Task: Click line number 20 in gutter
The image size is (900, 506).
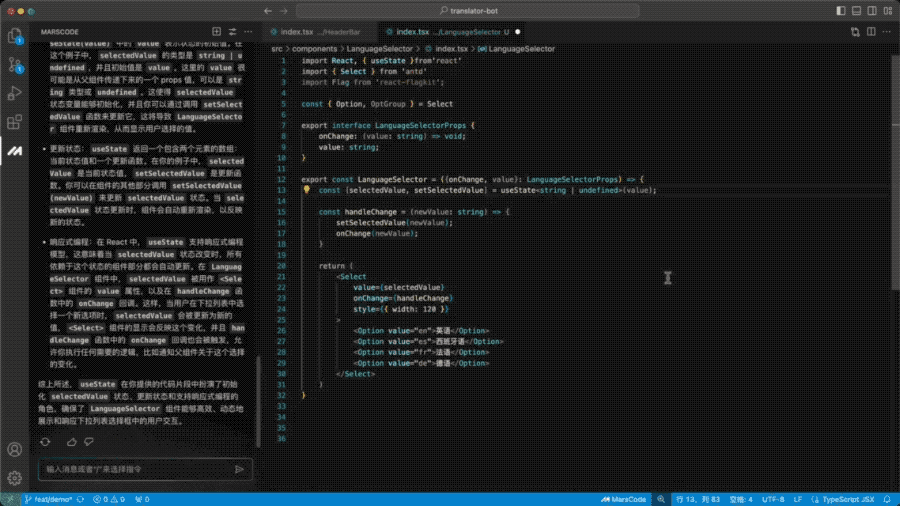Action: pyautogui.click(x=281, y=266)
